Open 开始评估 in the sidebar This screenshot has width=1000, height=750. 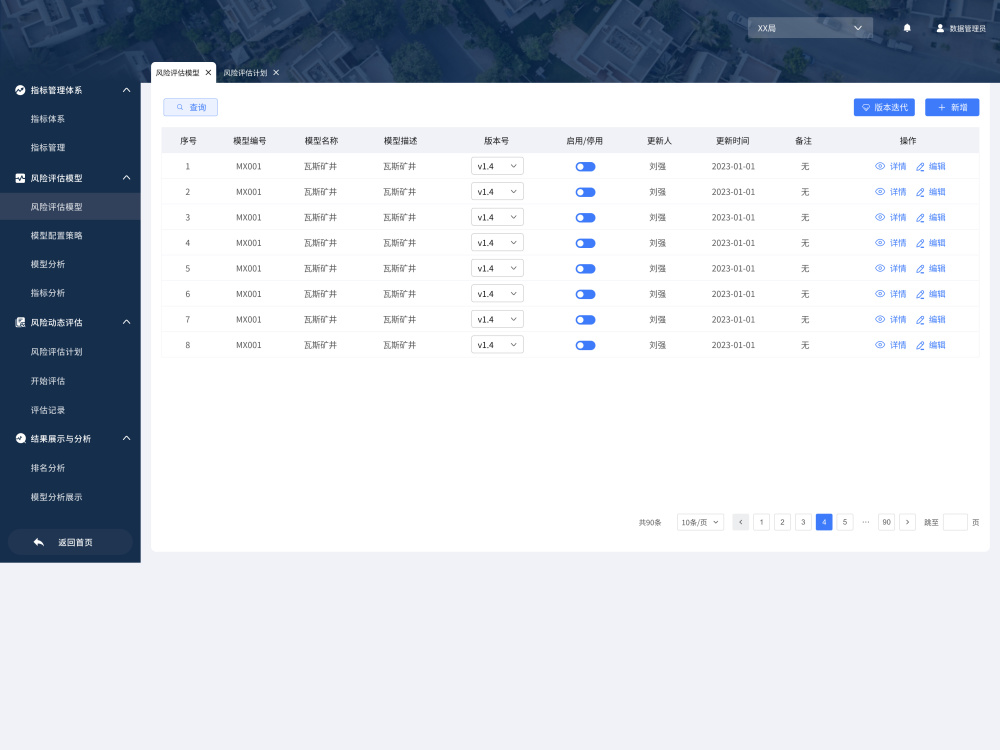click(48, 381)
